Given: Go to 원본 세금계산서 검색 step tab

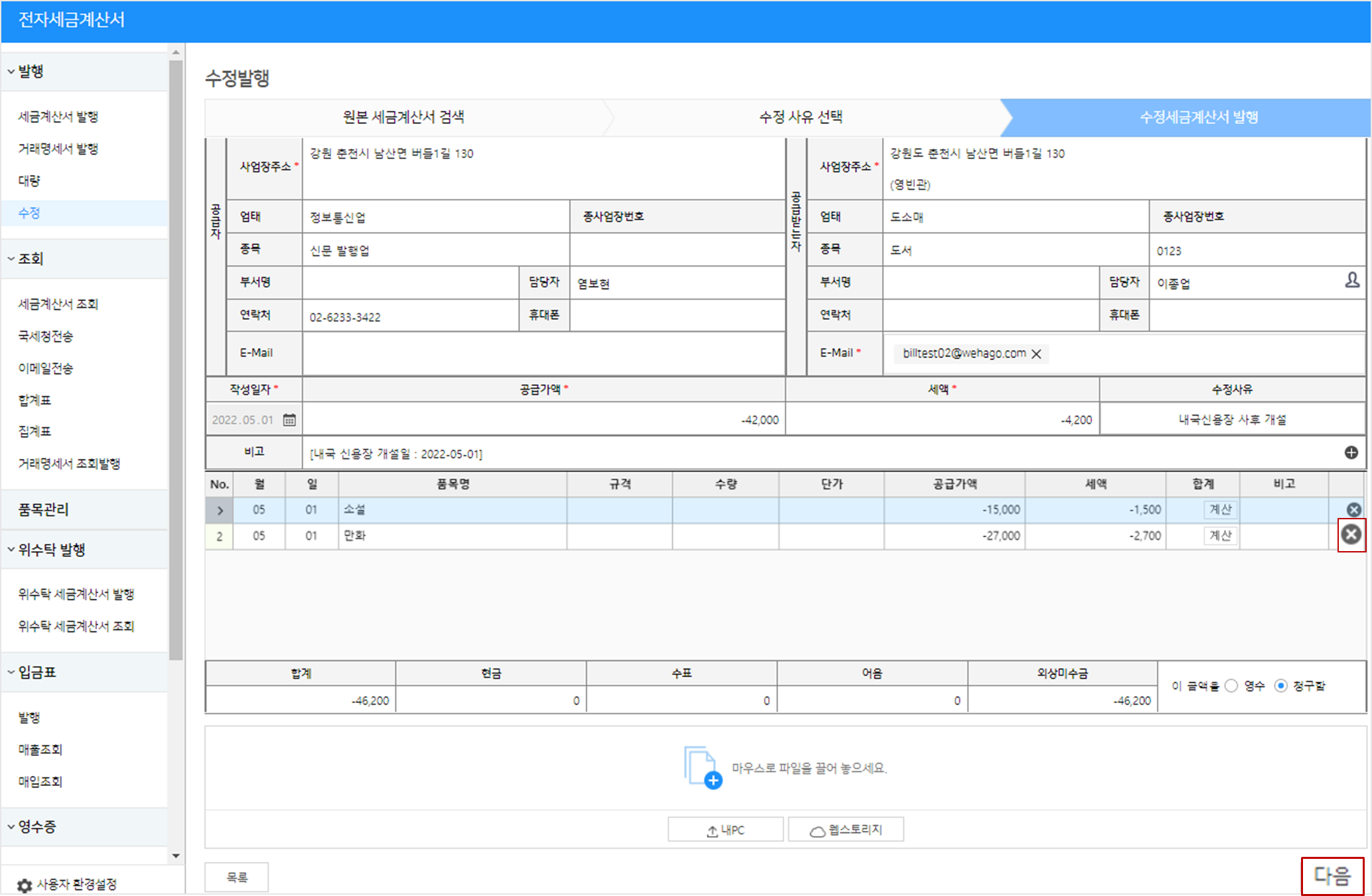Looking at the screenshot, I should click(403, 117).
